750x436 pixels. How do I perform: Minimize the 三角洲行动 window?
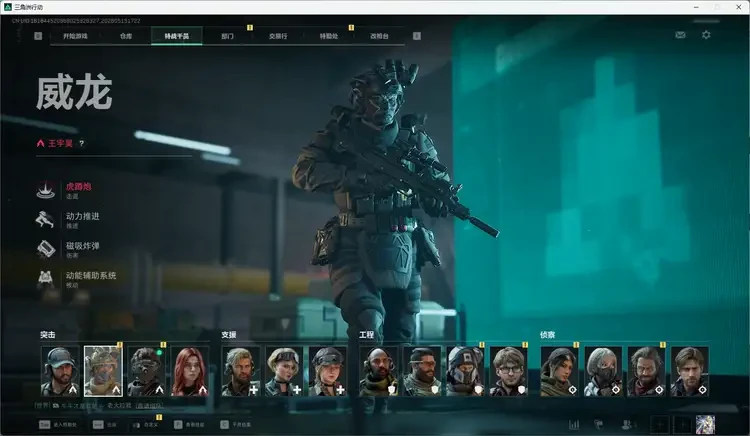point(696,7)
